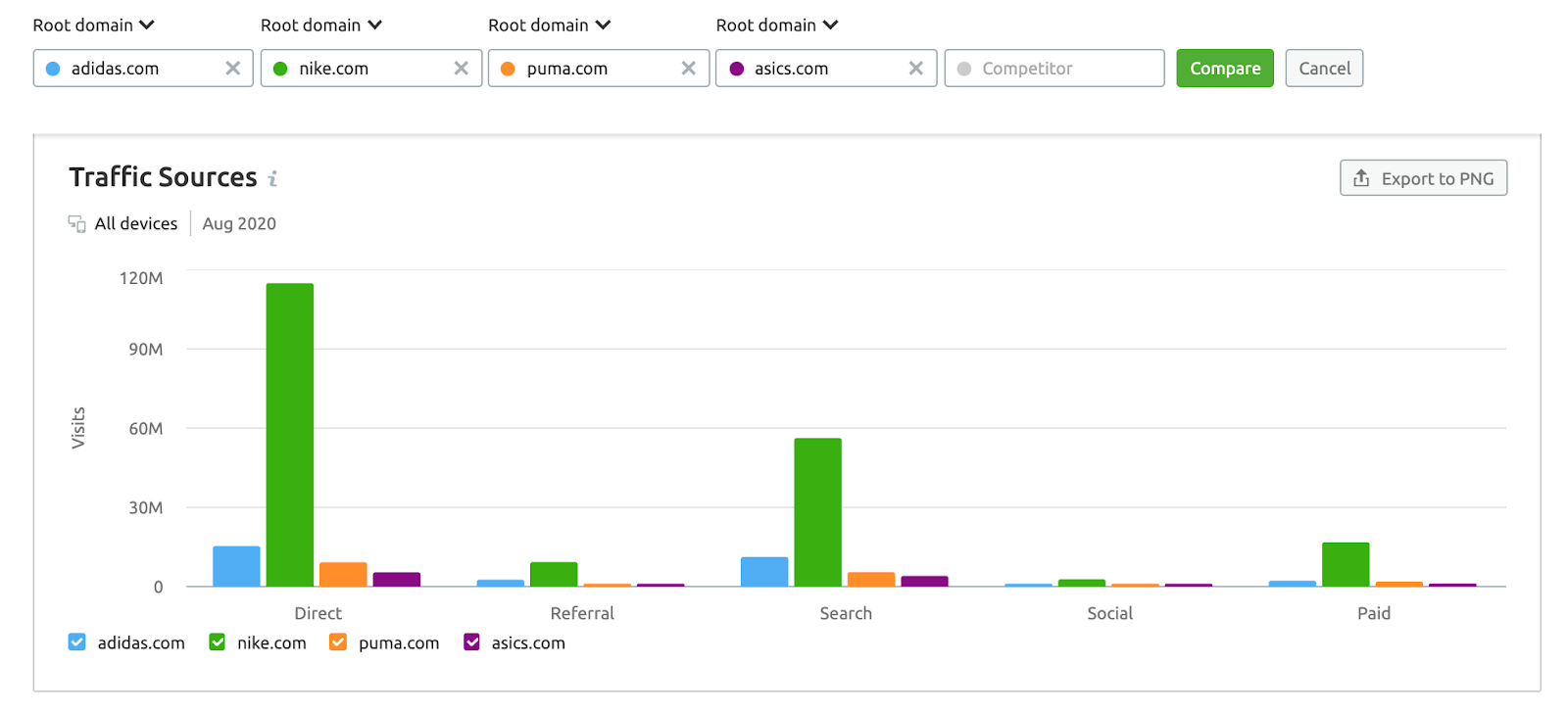Screen dimensions: 1568x713
Task: Click Referral axis label
Action: (x=582, y=613)
